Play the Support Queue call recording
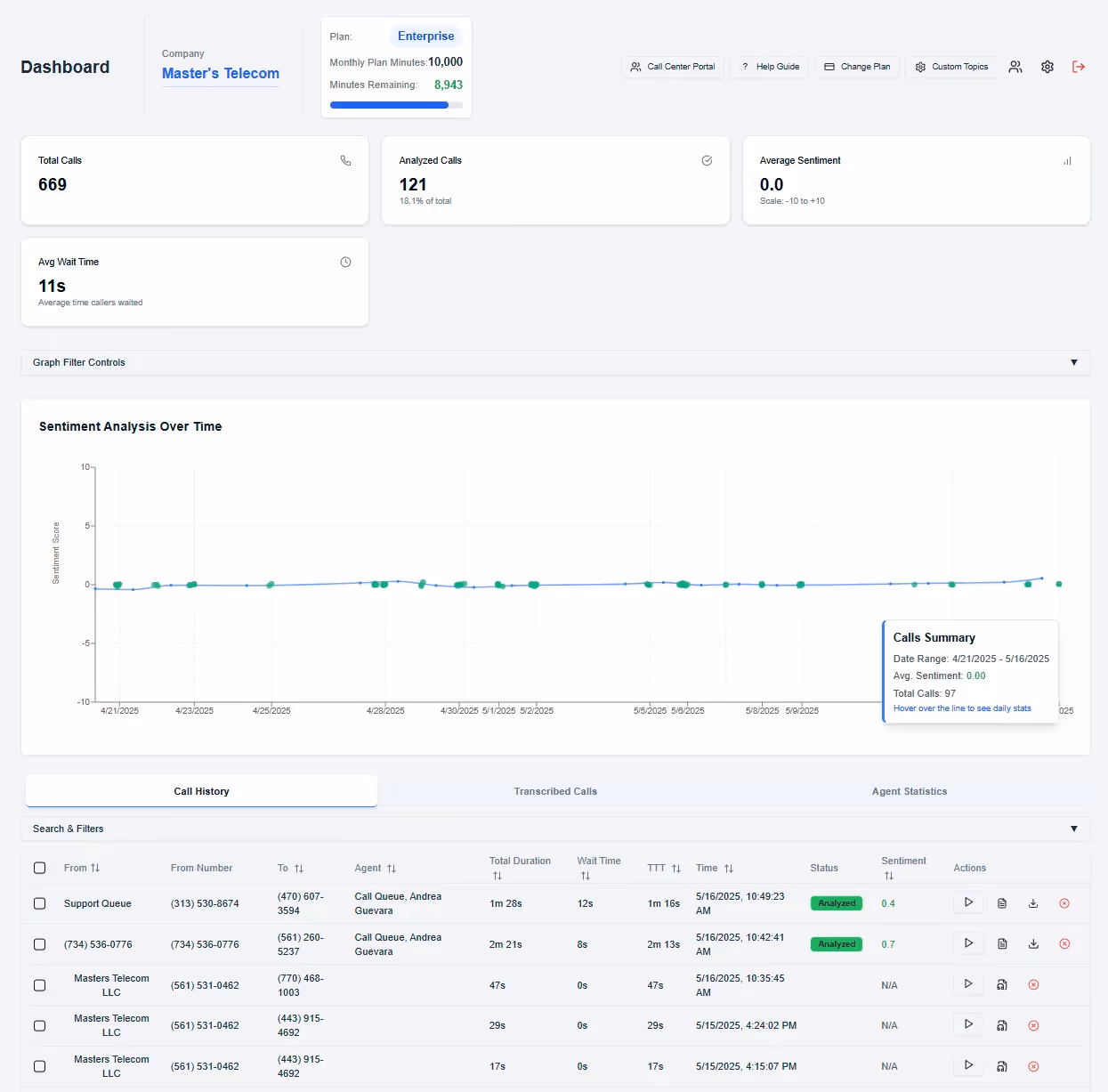Image resolution: width=1108 pixels, height=1092 pixels. click(968, 902)
